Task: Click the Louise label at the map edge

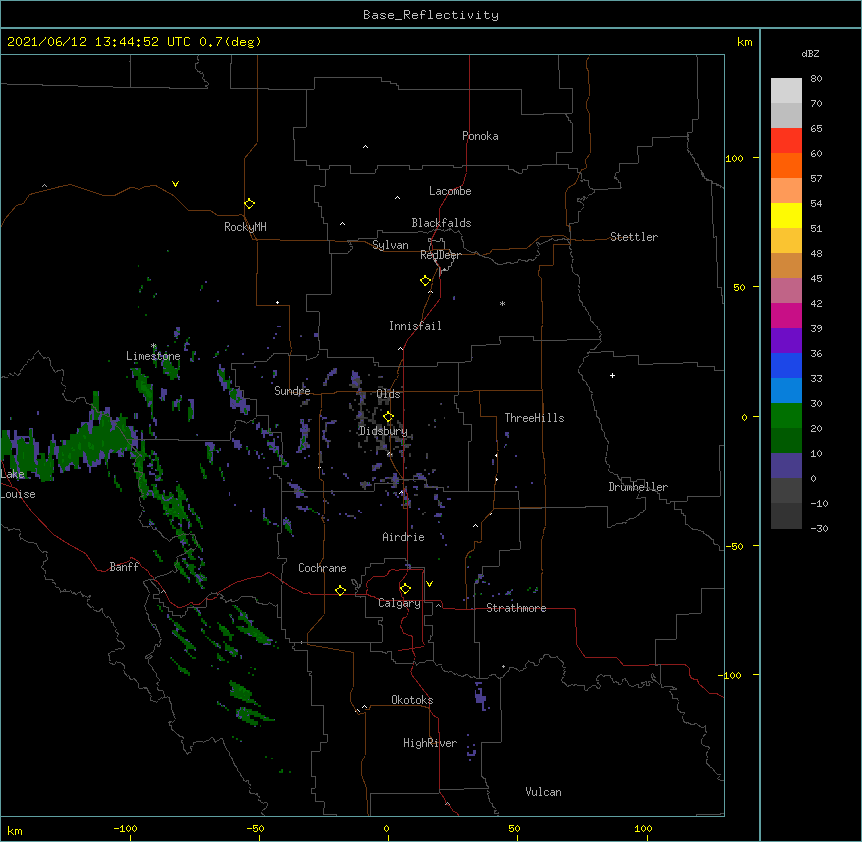Action: point(18,494)
